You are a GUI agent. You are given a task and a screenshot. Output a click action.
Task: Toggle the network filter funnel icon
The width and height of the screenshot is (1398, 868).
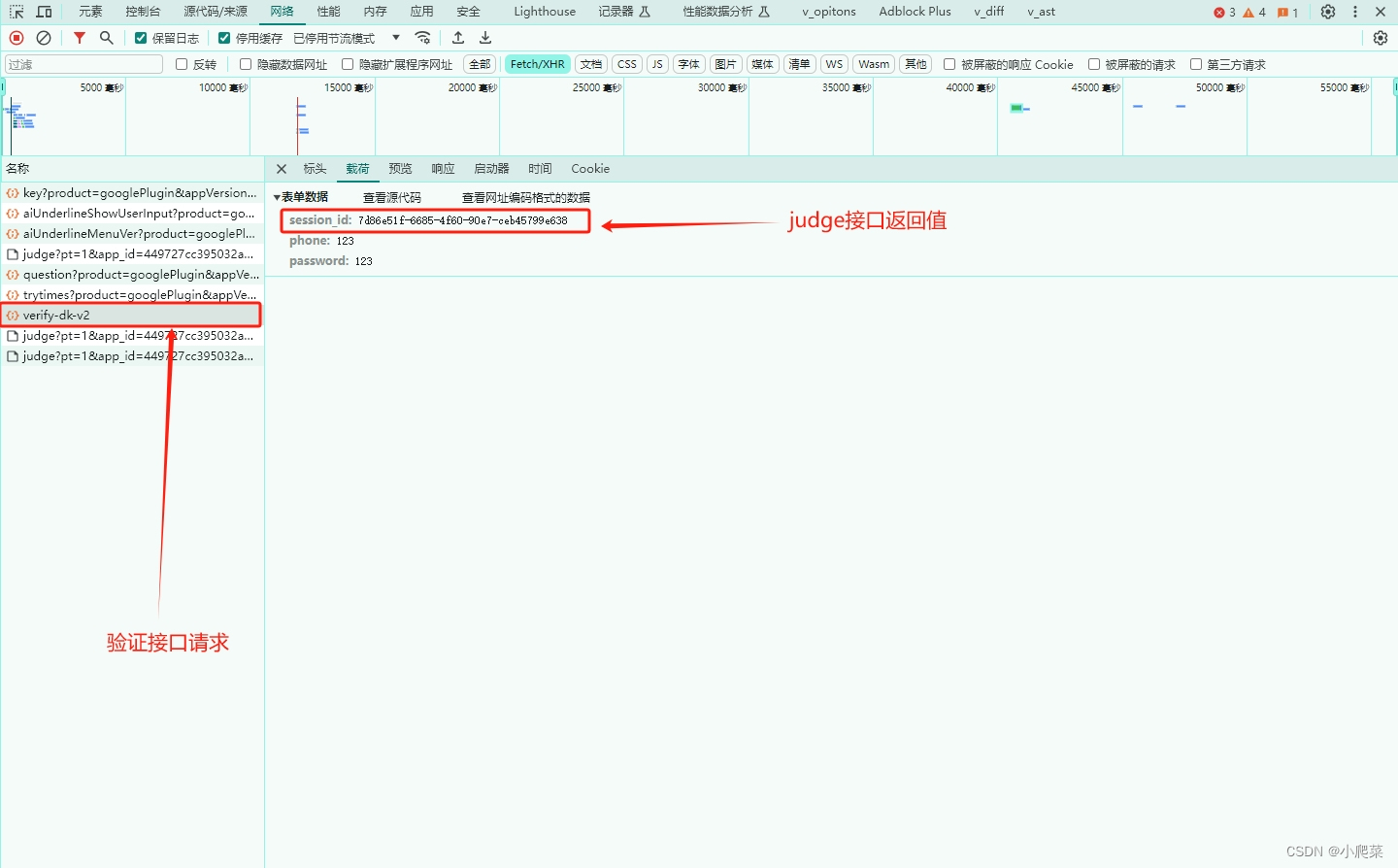click(x=80, y=38)
